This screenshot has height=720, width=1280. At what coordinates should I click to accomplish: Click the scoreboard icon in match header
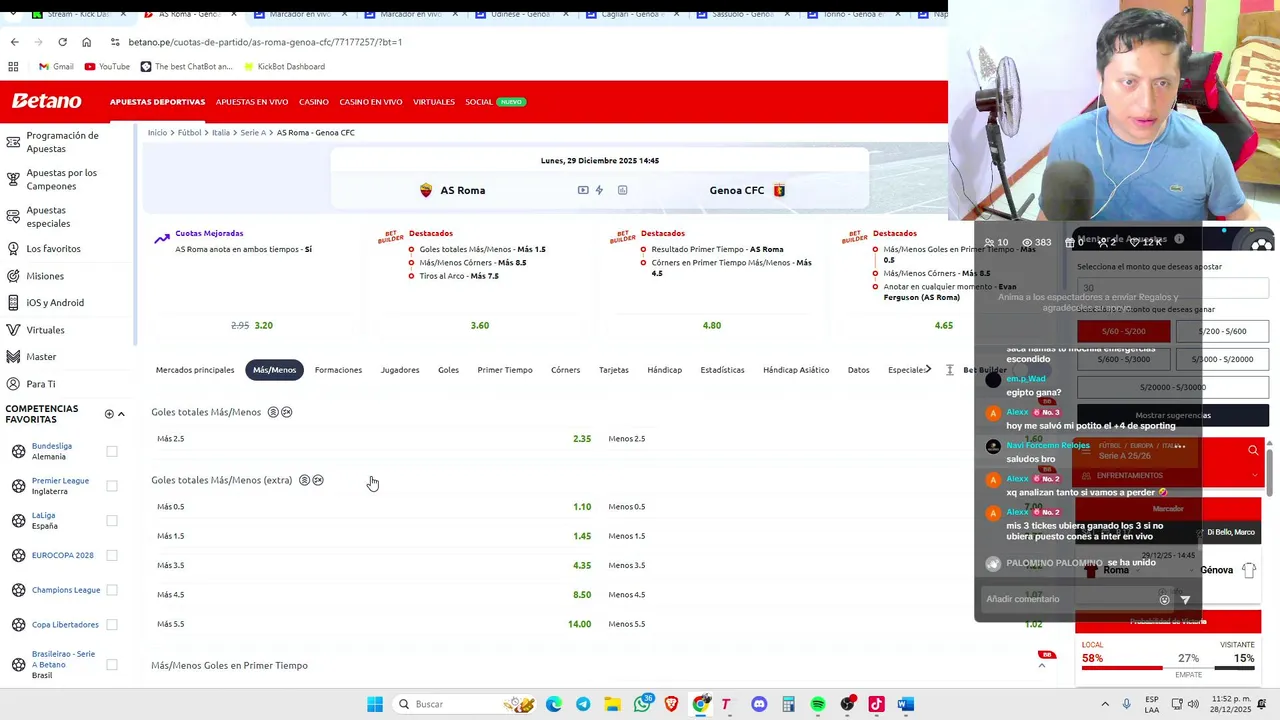622,190
